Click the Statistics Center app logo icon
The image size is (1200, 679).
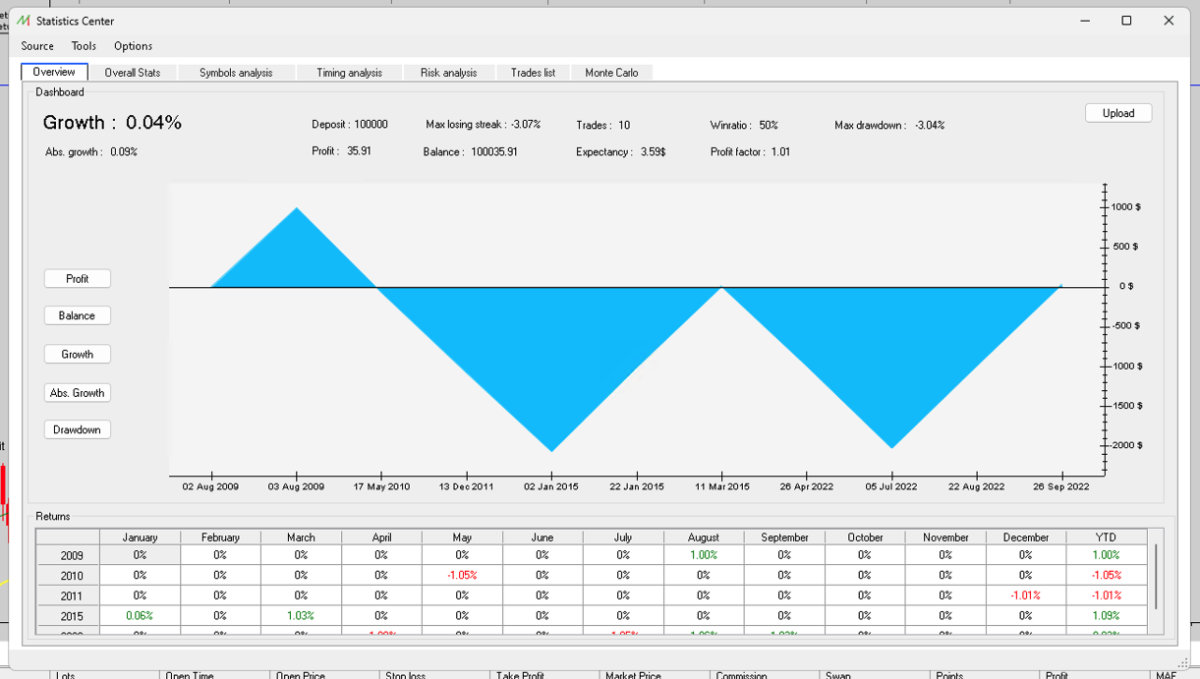tap(24, 21)
